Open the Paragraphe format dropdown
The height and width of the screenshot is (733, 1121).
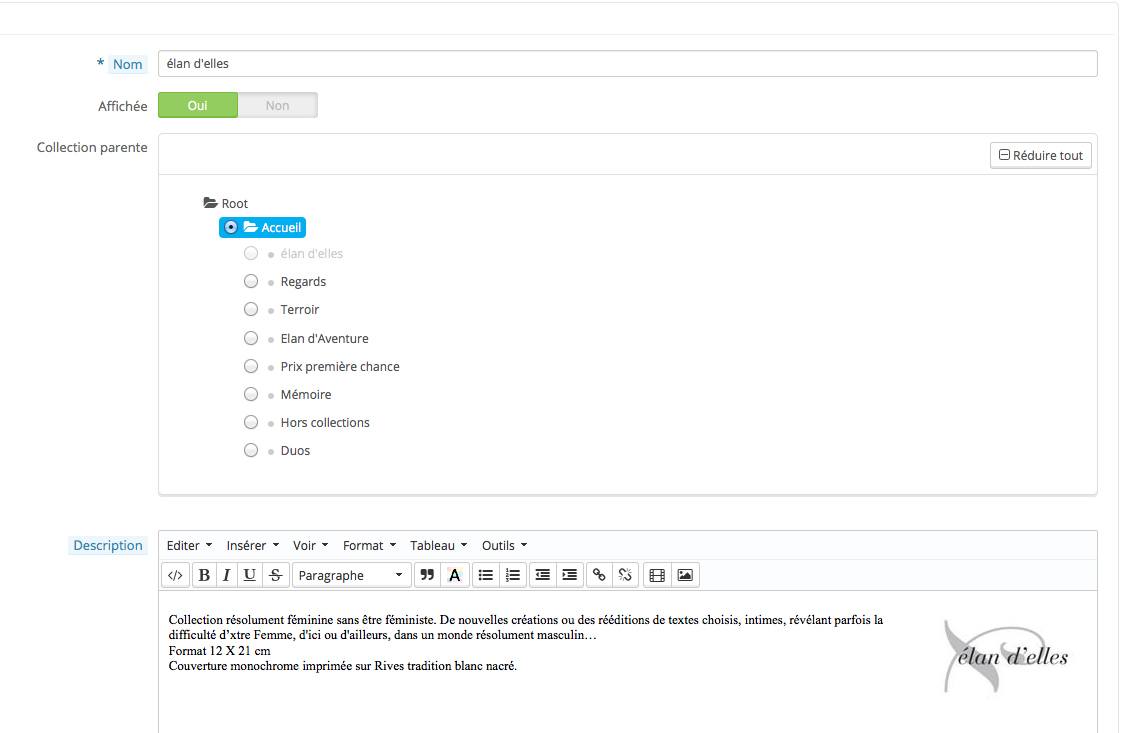pos(351,575)
